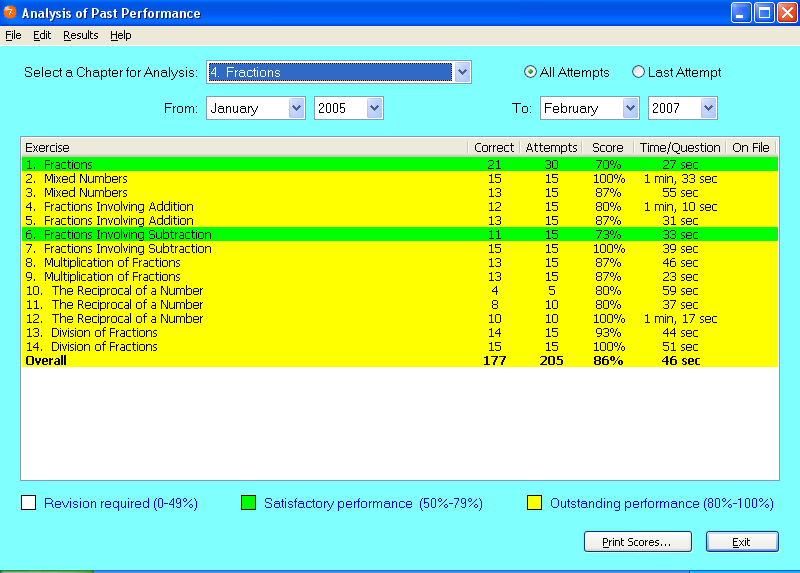Click the green Satisfactory performance swatch
This screenshot has height=573, width=800.
tap(249, 503)
